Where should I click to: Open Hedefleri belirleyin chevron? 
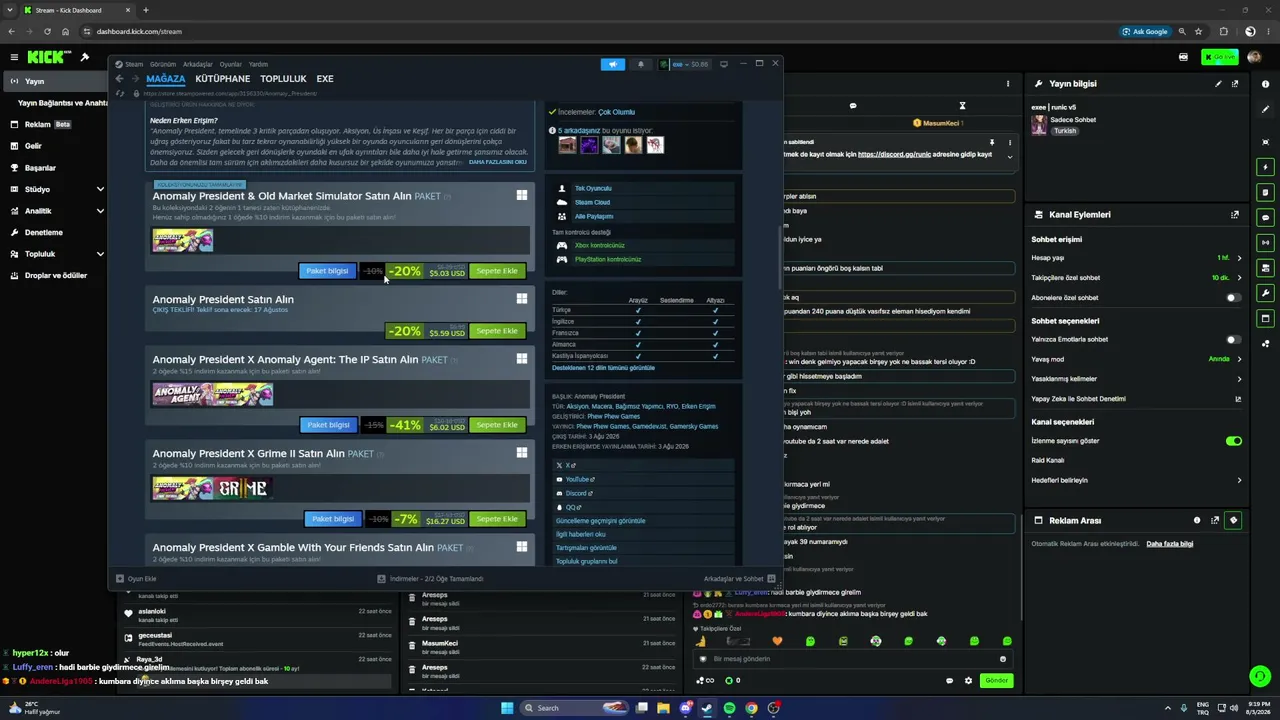click(x=1240, y=481)
